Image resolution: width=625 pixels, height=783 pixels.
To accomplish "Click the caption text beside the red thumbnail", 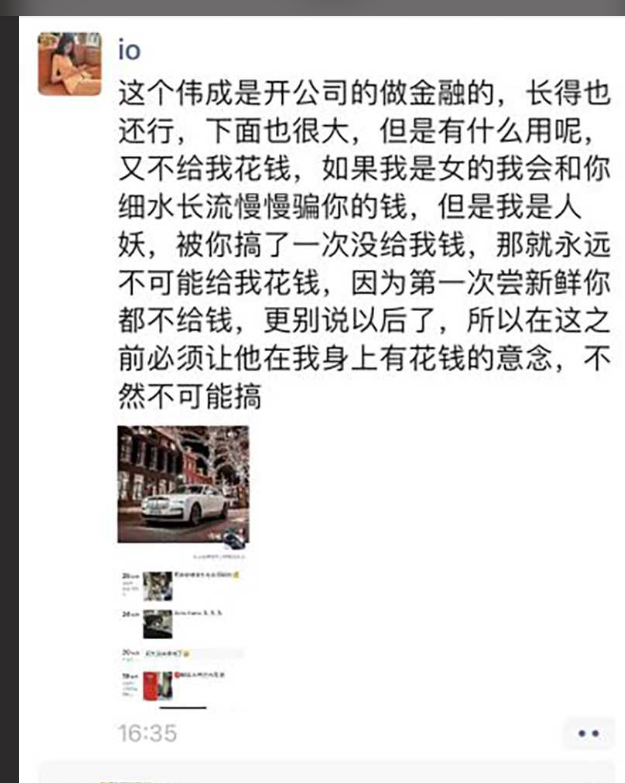I will click(x=200, y=675).
